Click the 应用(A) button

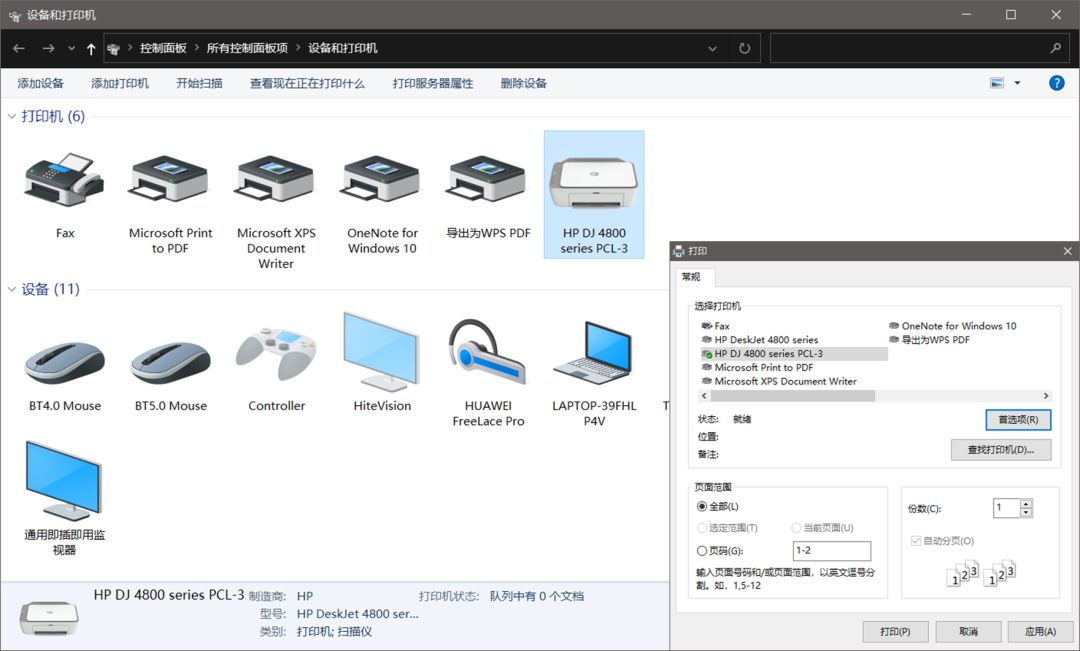tap(1040, 632)
